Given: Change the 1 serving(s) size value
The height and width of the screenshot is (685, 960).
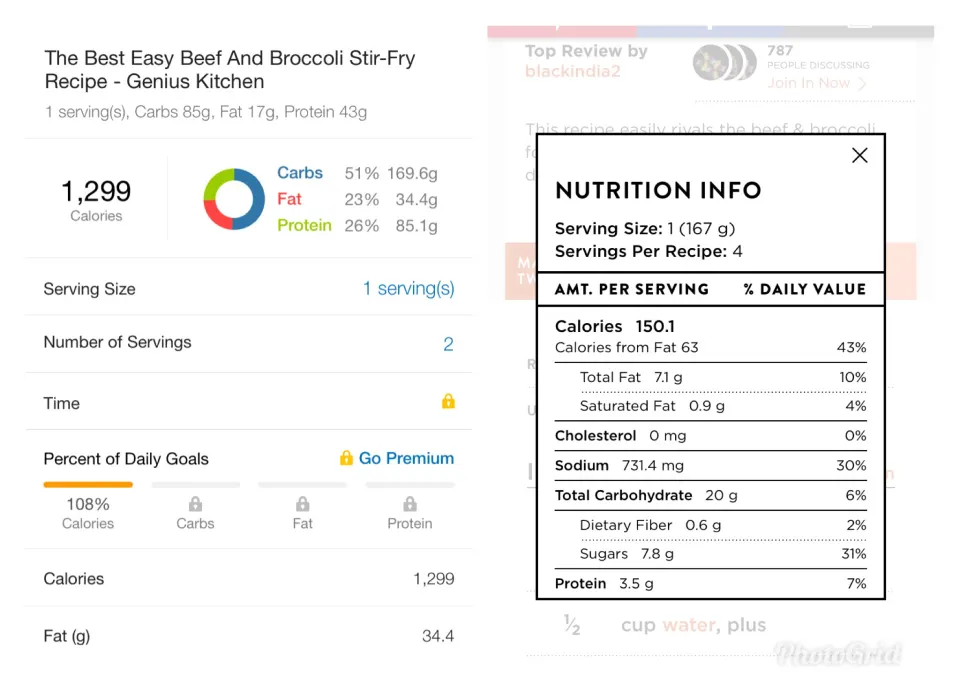Looking at the screenshot, I should coord(408,288).
